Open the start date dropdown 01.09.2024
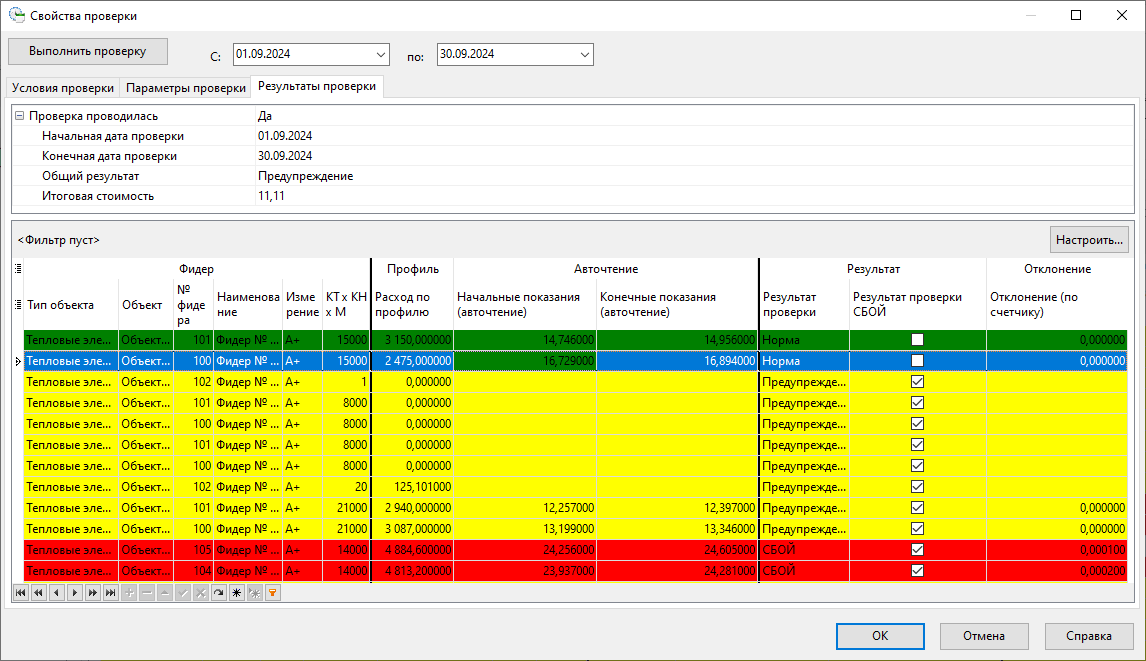Screen dimensions: 1146x661 380,54
